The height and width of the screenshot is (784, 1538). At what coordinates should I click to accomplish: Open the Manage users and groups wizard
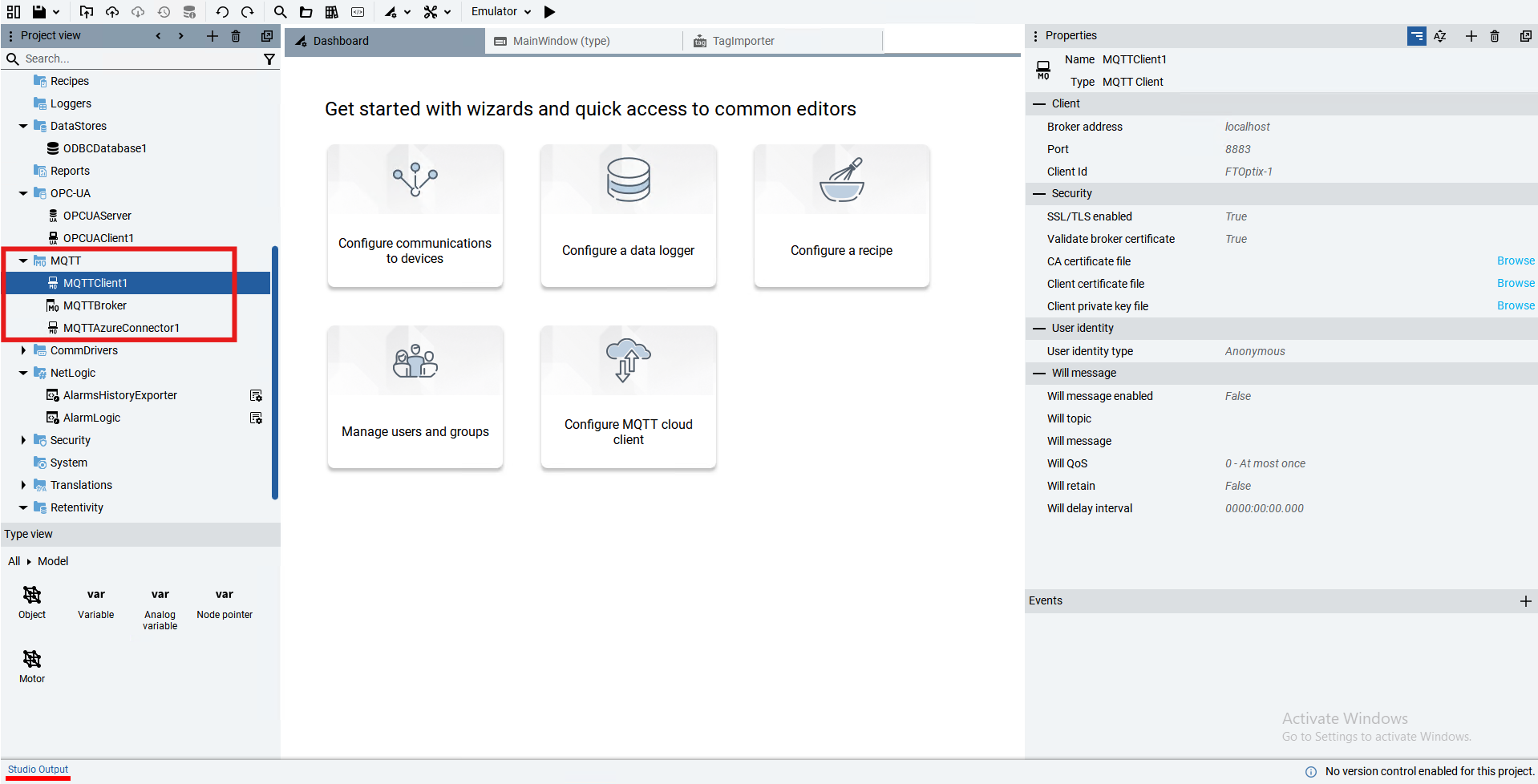[415, 397]
